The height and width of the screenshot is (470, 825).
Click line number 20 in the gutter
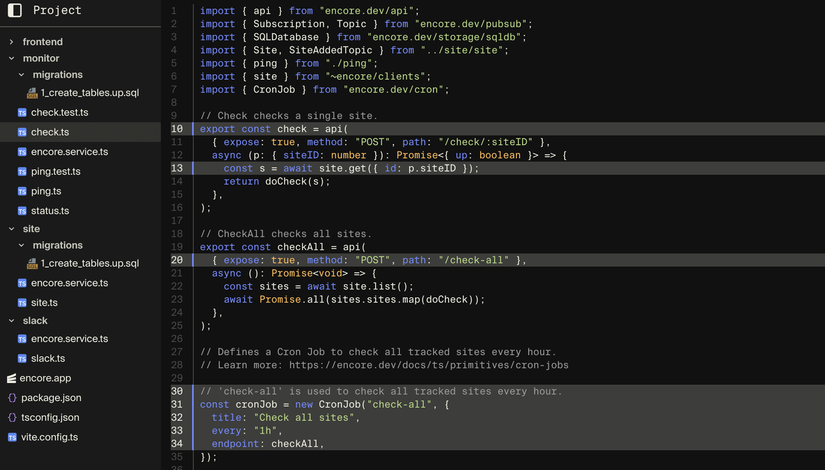(x=177, y=260)
